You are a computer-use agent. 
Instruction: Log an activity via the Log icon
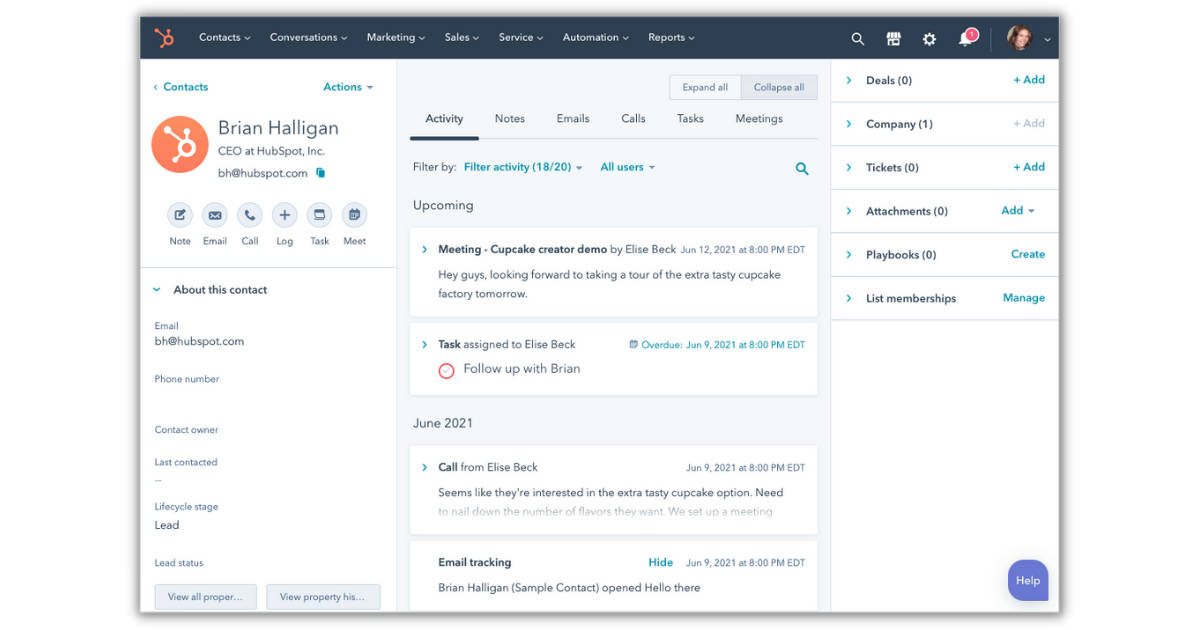[284, 215]
